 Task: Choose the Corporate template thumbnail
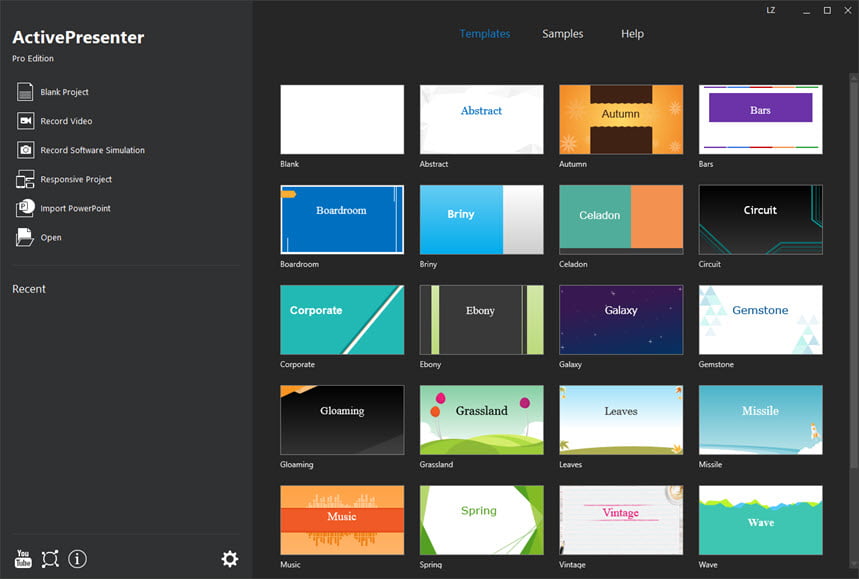(x=342, y=320)
